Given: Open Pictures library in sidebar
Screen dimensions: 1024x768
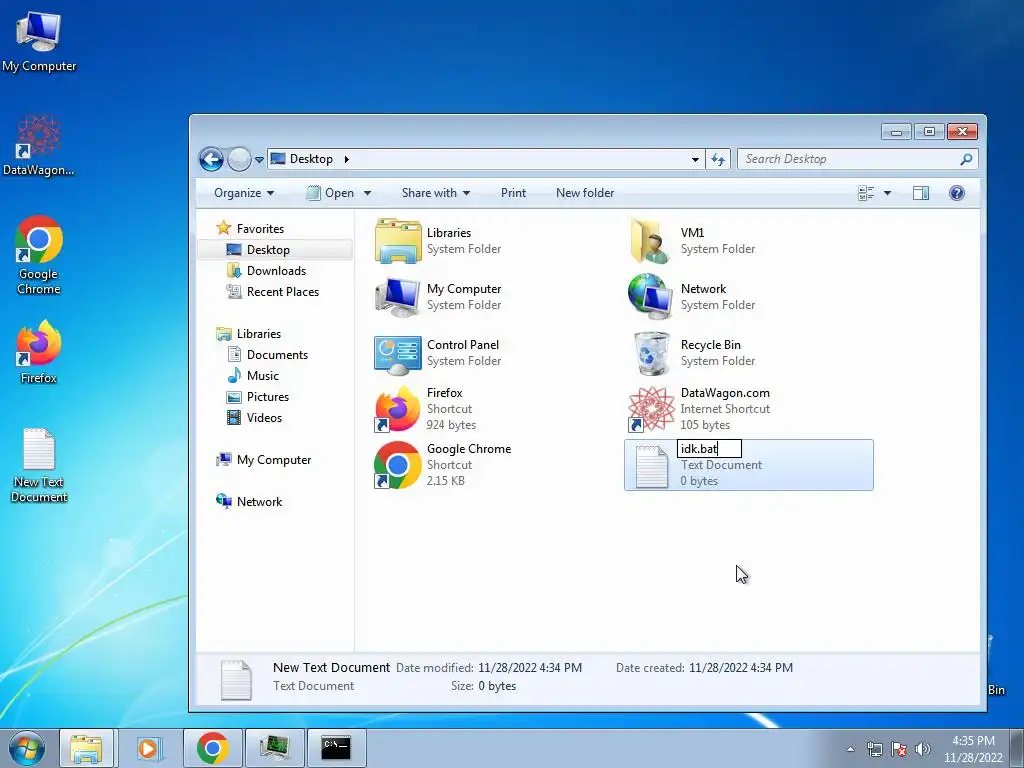Looking at the screenshot, I should coord(258,396).
